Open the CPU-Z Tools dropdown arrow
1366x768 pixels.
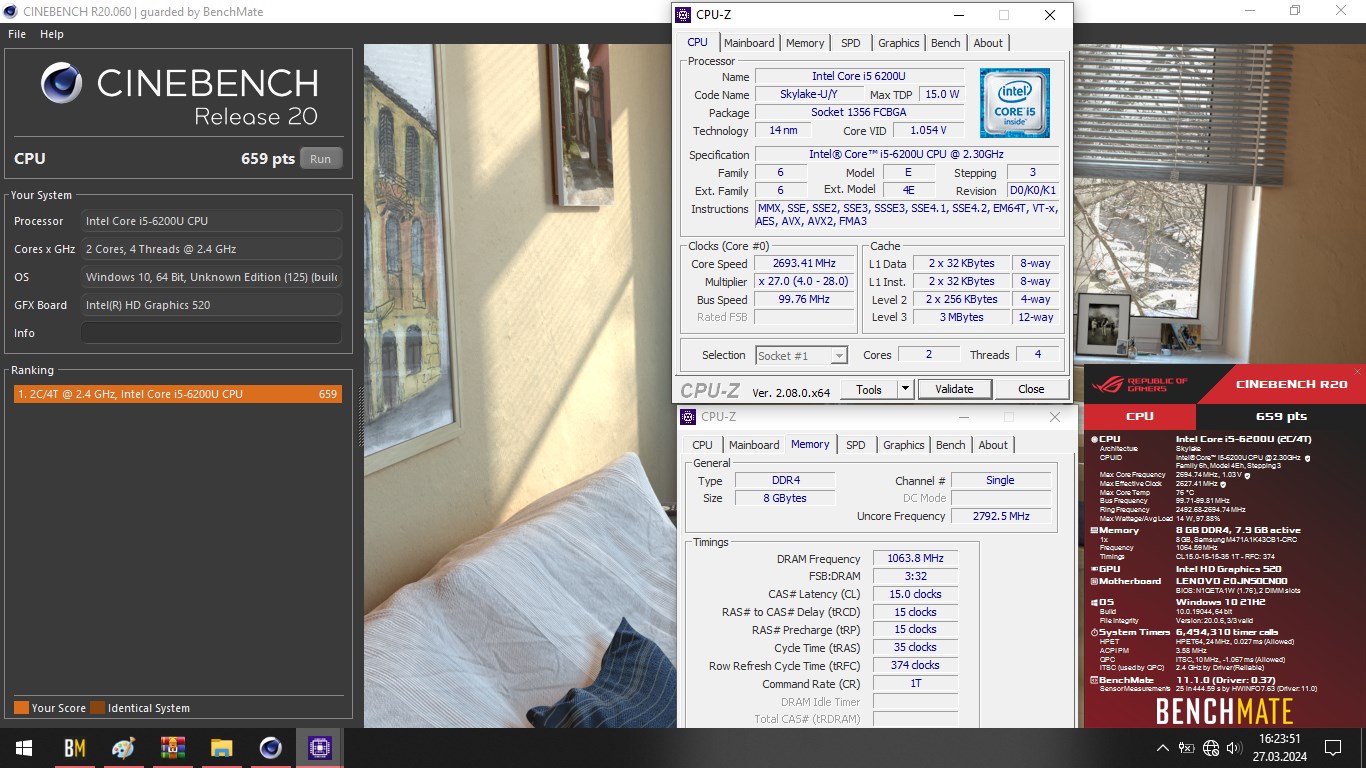pyautogui.click(x=905, y=389)
